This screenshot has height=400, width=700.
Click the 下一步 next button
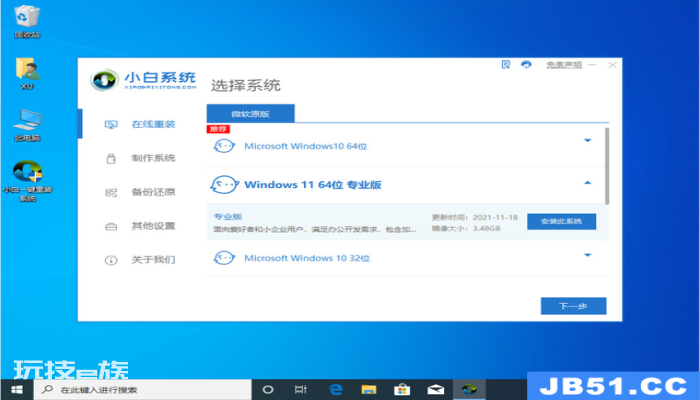(573, 306)
